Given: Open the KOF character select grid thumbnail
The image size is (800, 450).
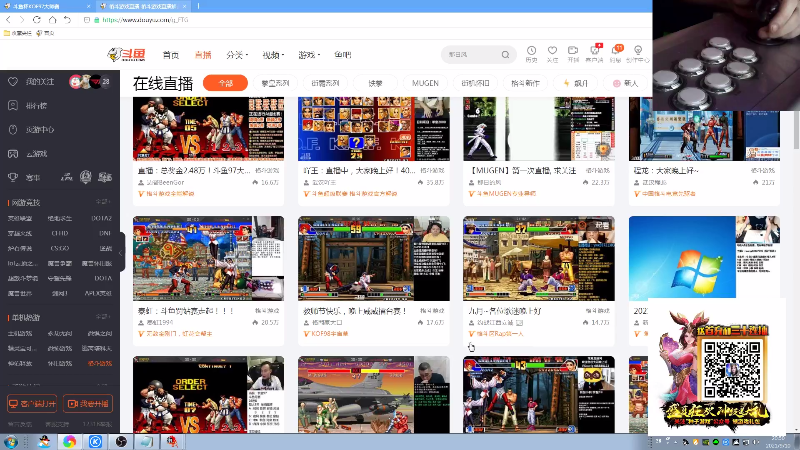Looking at the screenshot, I should [x=373, y=129].
